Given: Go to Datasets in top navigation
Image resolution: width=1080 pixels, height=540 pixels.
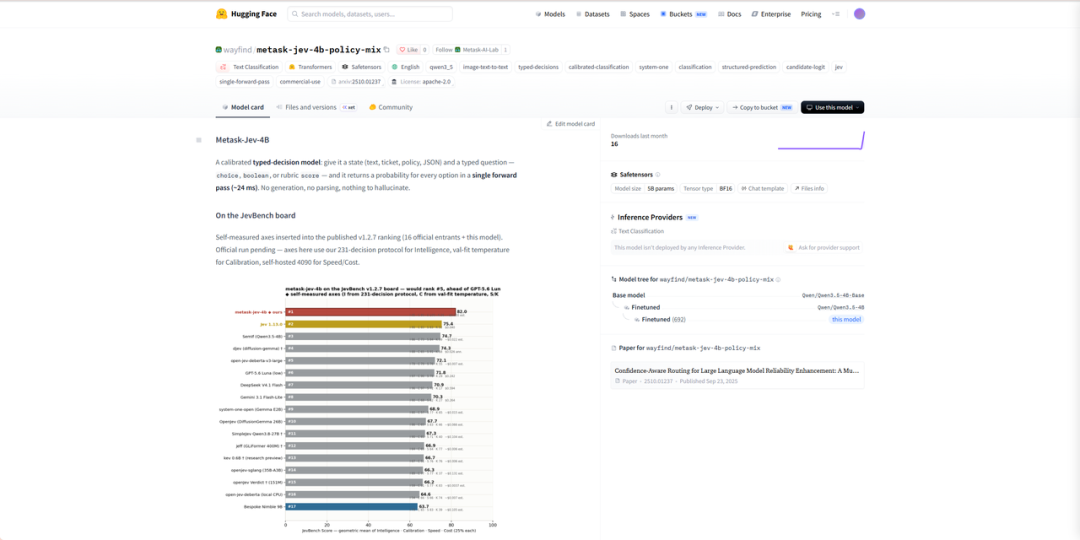Looking at the screenshot, I should [592, 14].
